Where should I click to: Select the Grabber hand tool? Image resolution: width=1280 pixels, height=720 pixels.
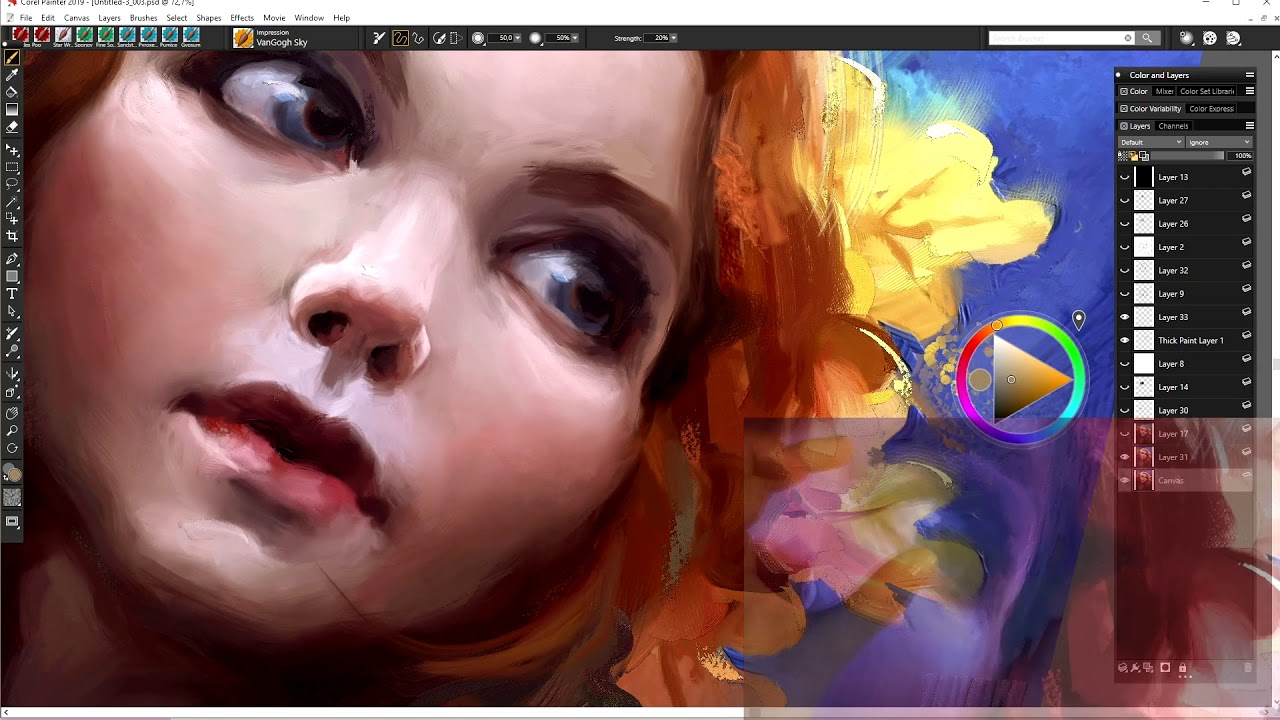pyautogui.click(x=12, y=413)
